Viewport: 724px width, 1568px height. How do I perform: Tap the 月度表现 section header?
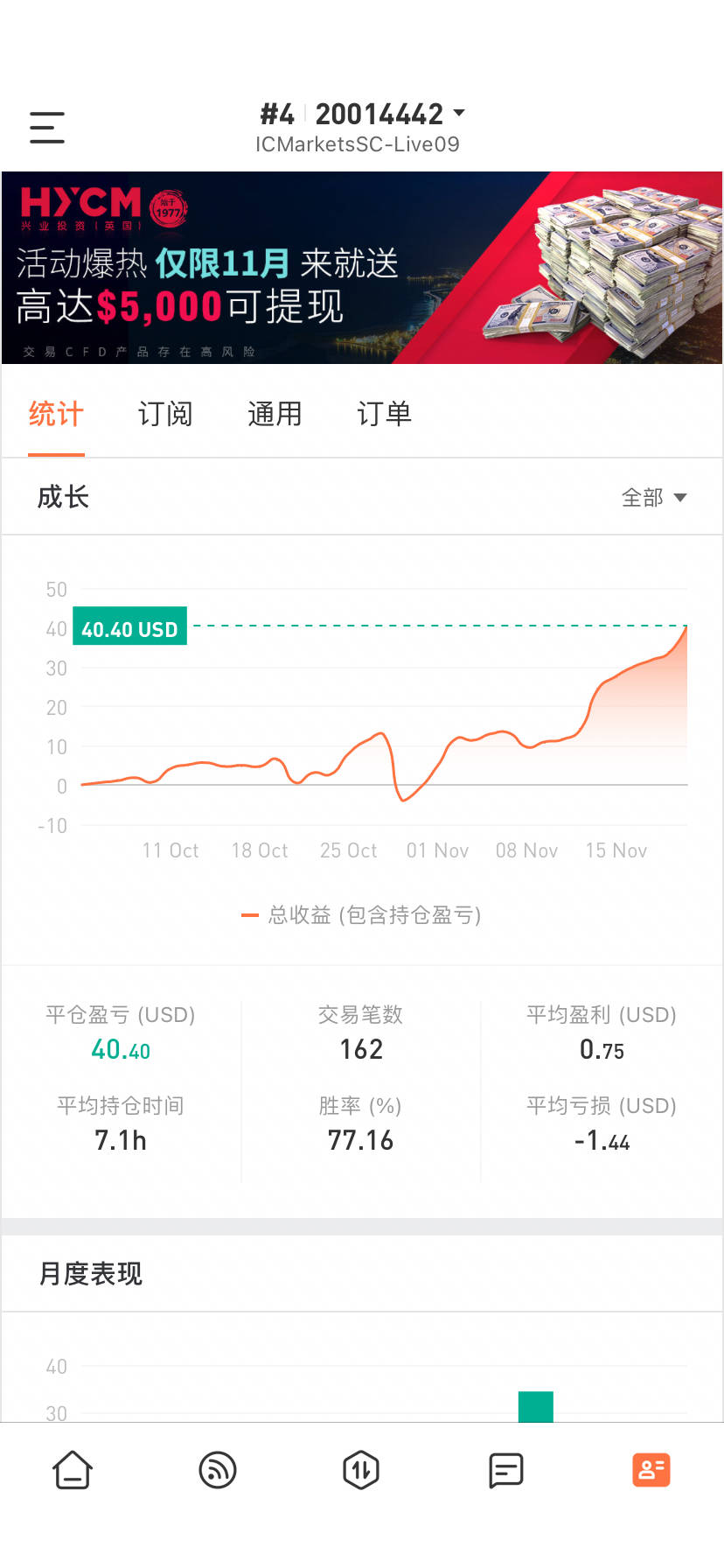point(91,1273)
